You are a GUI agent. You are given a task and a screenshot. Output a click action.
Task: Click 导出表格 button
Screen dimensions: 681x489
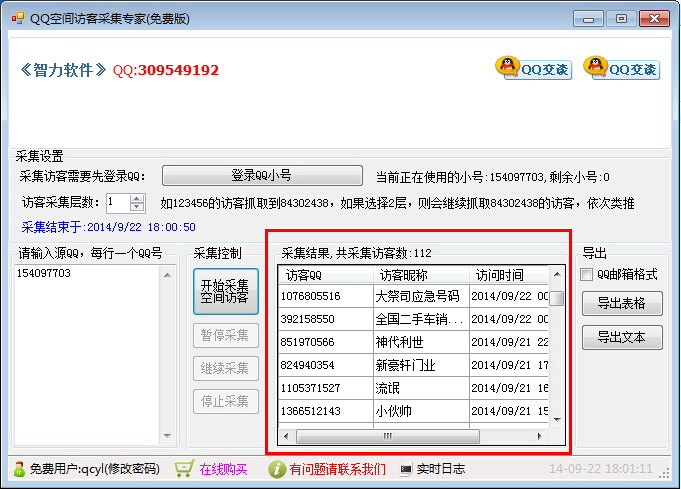pos(622,303)
